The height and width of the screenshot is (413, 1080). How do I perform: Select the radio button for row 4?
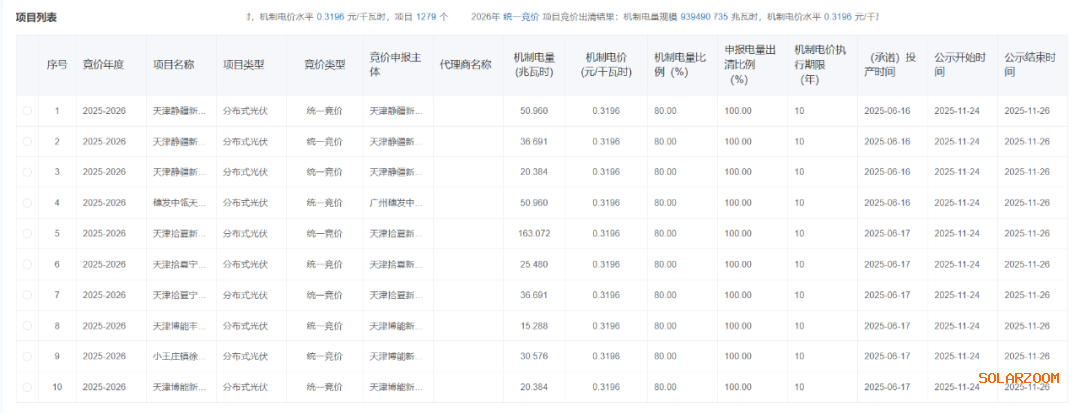27,203
